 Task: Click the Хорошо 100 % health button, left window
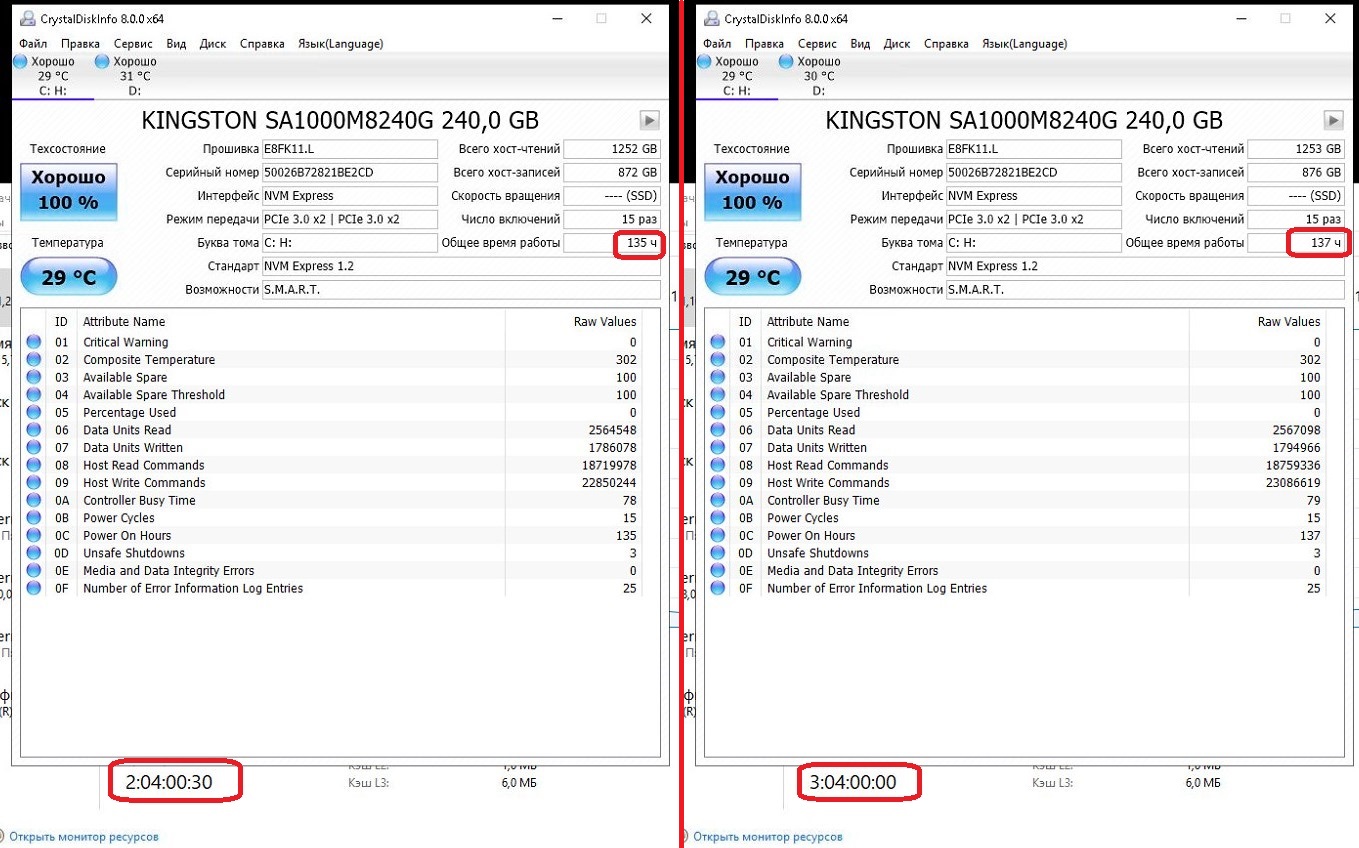(68, 192)
